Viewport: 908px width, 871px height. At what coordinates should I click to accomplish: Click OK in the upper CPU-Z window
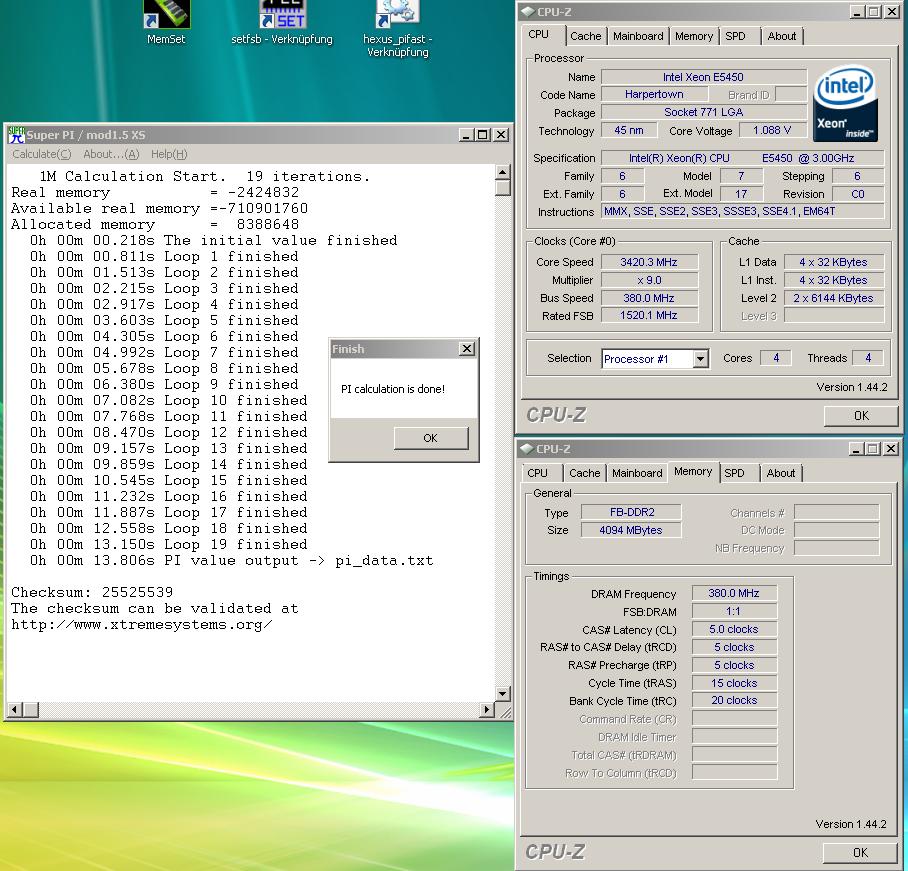pos(861,416)
